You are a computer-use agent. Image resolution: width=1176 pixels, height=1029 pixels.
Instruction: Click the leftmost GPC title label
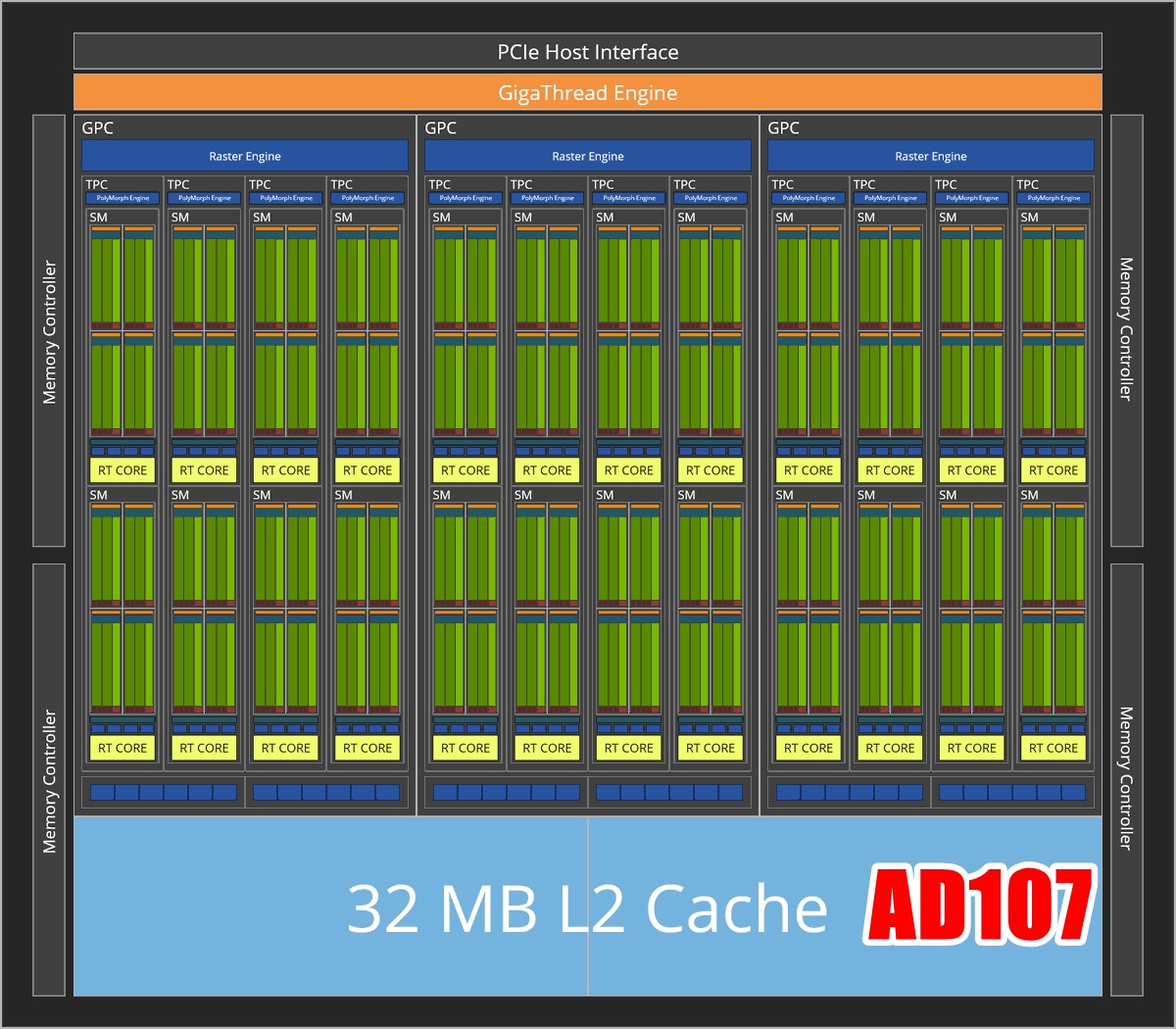coord(98,128)
